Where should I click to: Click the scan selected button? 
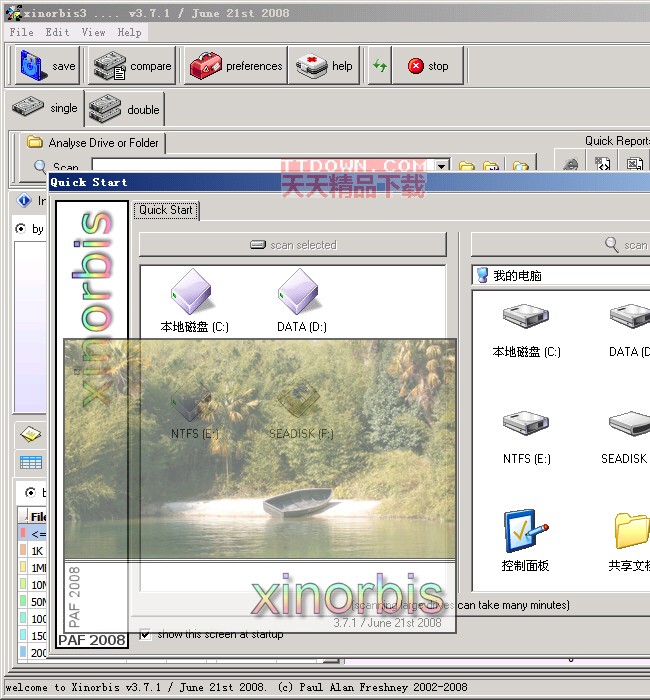293,245
